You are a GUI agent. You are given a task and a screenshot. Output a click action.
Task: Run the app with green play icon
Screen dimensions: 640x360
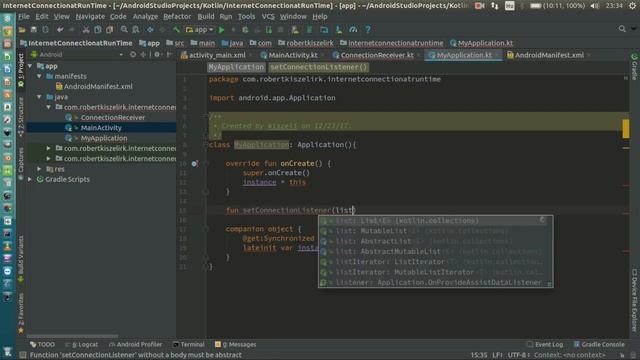point(222,29)
